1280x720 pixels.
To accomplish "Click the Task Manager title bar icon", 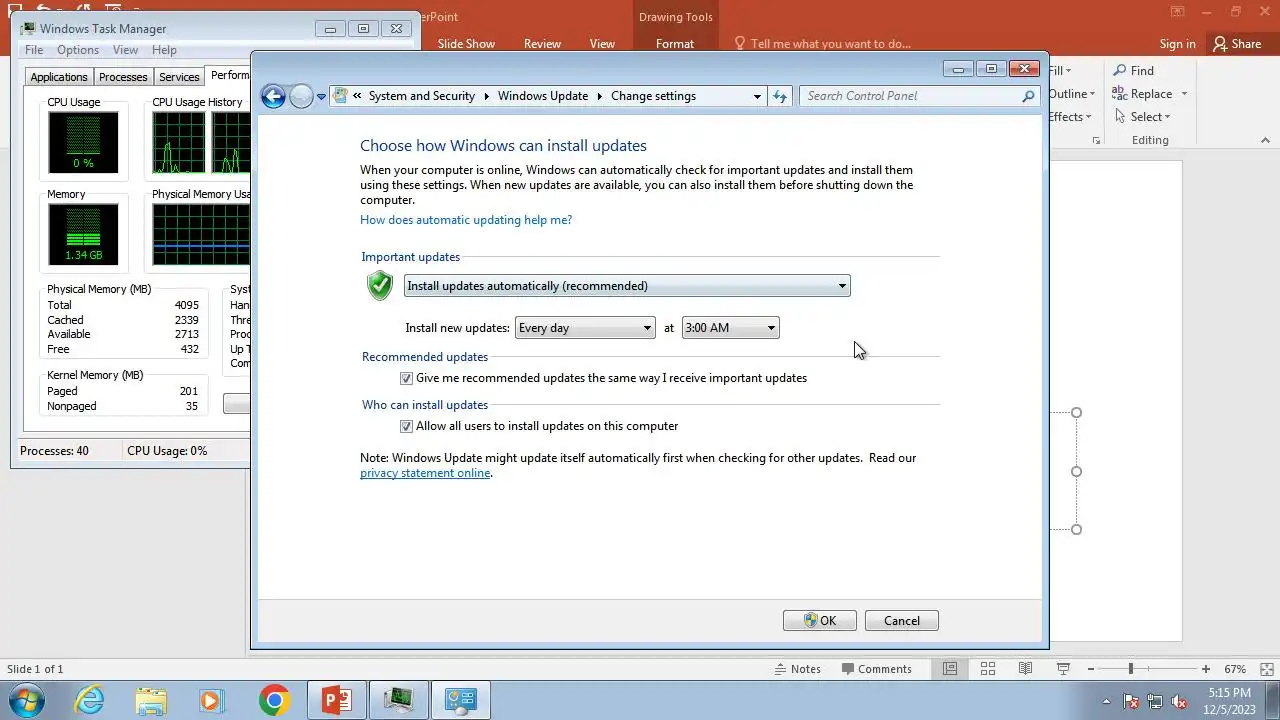I will pos(27,29).
